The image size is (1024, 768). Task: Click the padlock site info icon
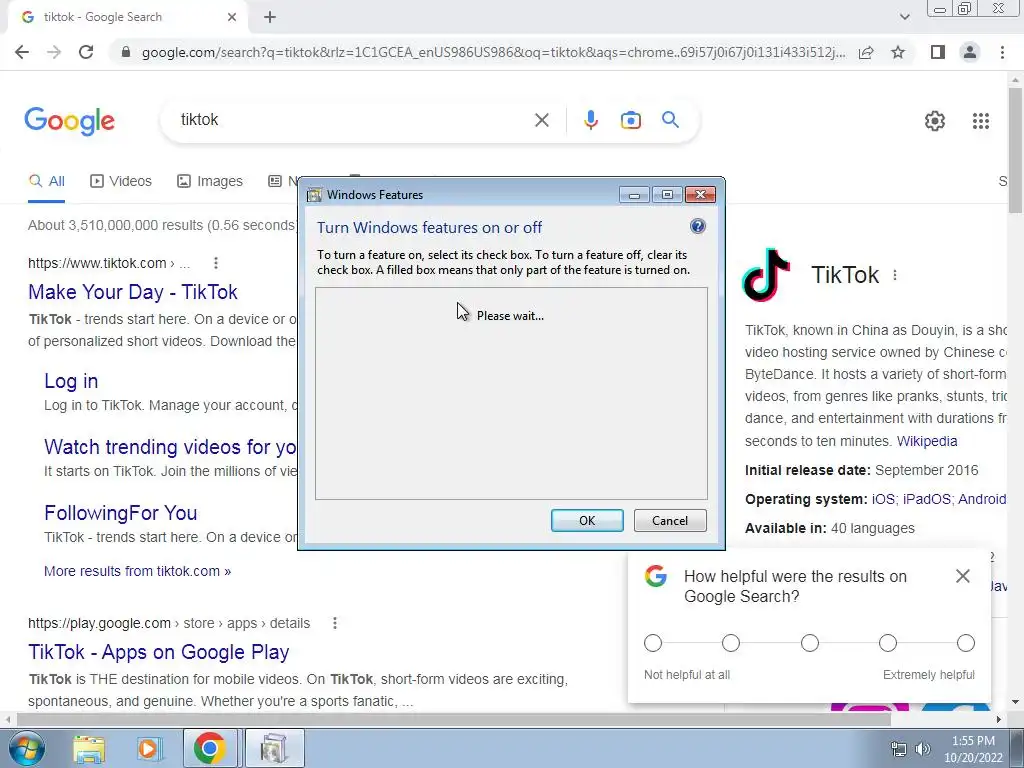126,52
